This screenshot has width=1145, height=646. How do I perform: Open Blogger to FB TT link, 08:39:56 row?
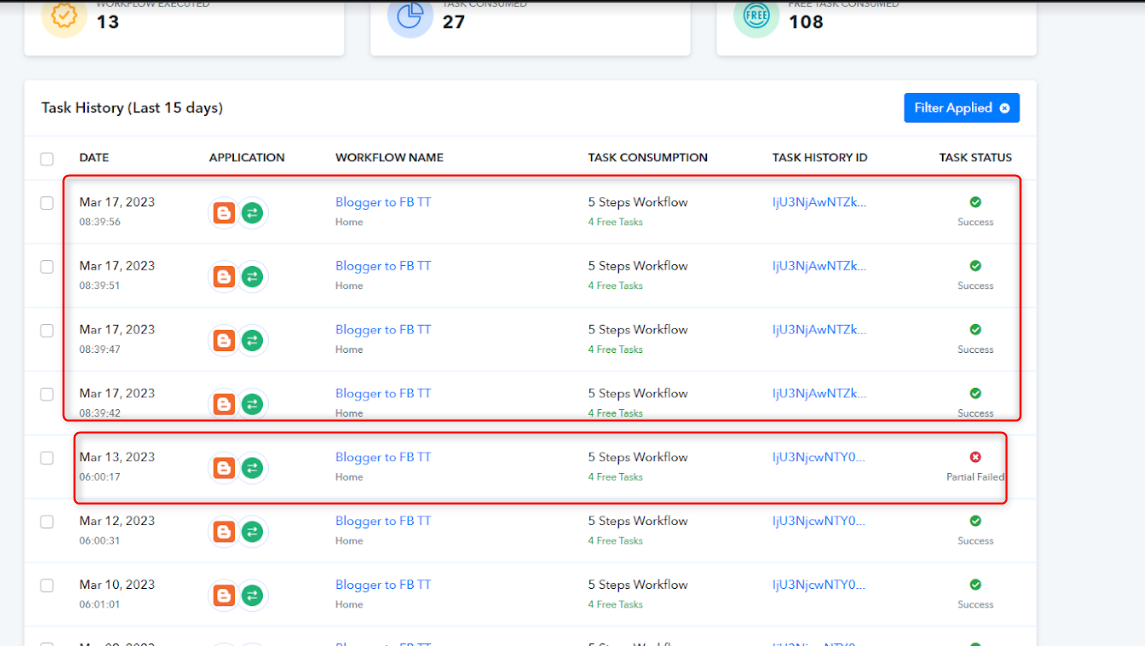[383, 202]
